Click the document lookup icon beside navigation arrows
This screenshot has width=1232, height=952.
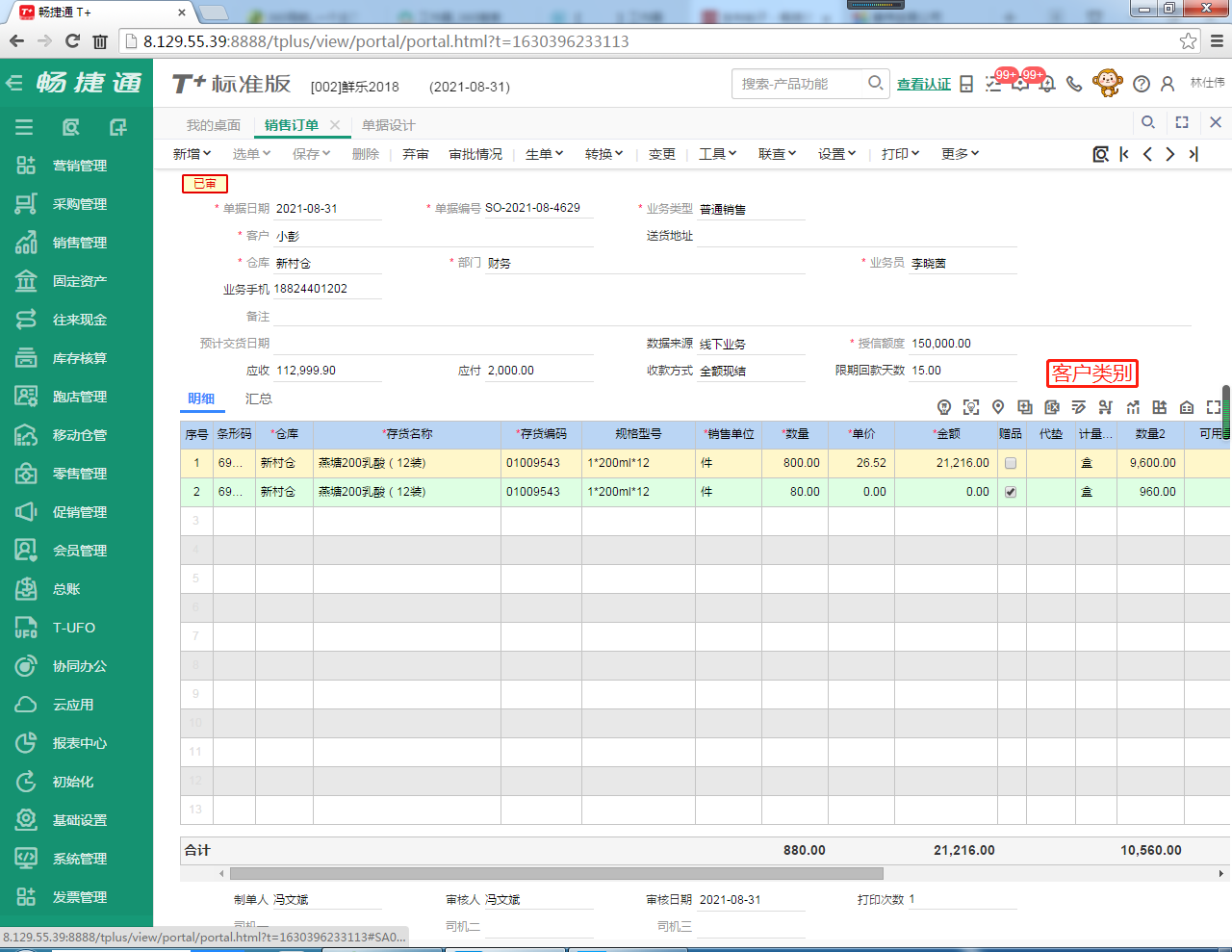pos(1101,154)
